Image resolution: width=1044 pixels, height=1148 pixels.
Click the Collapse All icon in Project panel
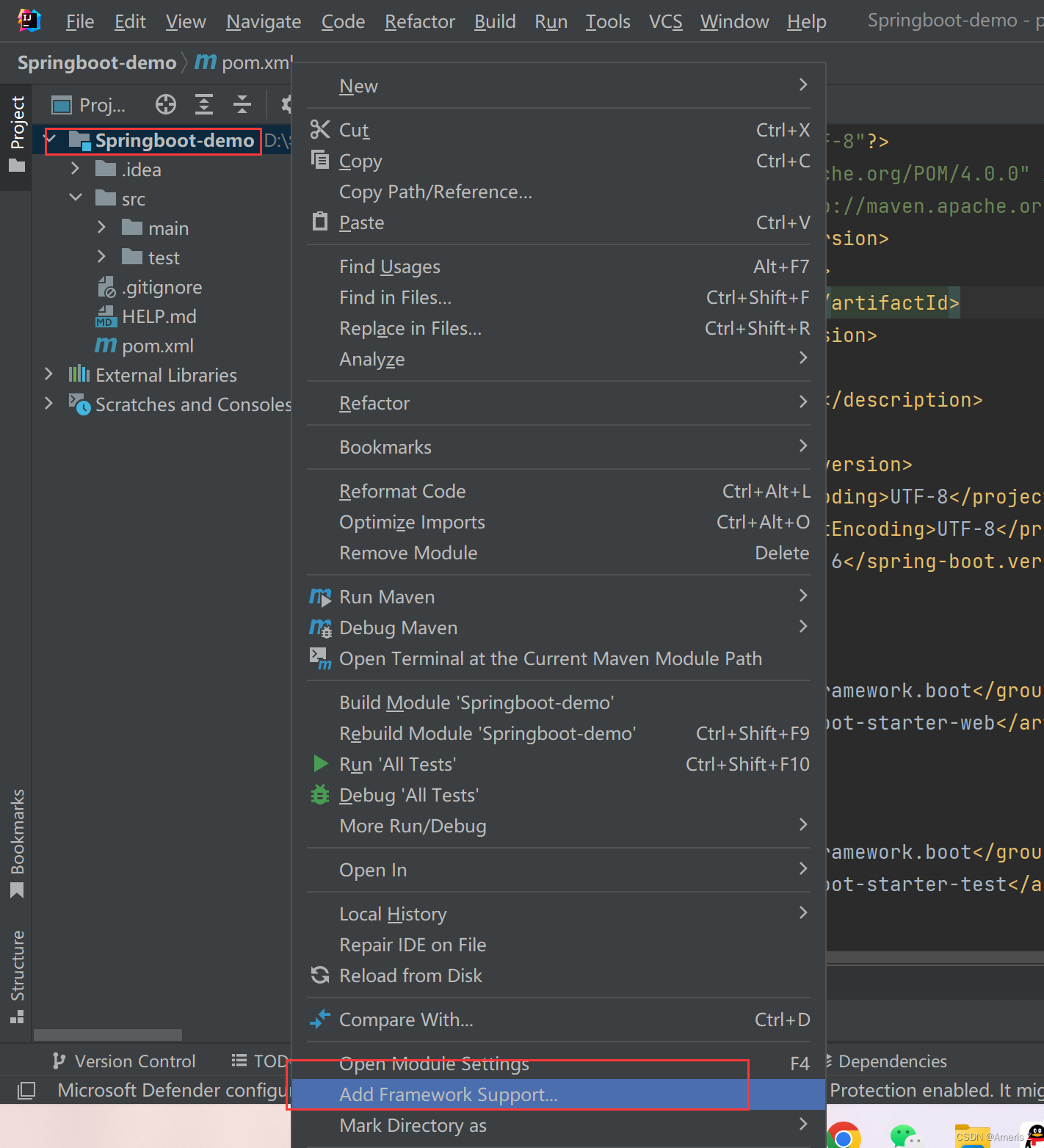tap(242, 105)
